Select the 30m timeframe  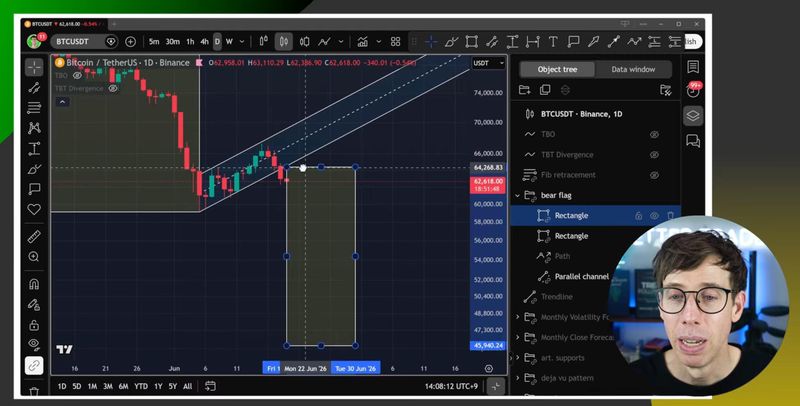(172, 42)
